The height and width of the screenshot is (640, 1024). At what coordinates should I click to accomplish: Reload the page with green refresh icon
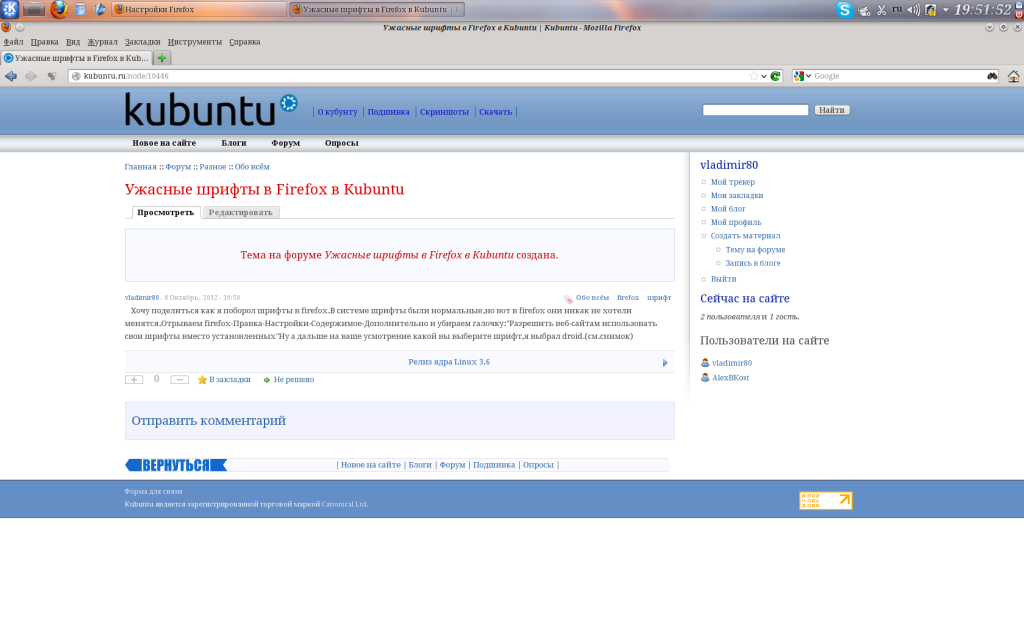coord(775,76)
